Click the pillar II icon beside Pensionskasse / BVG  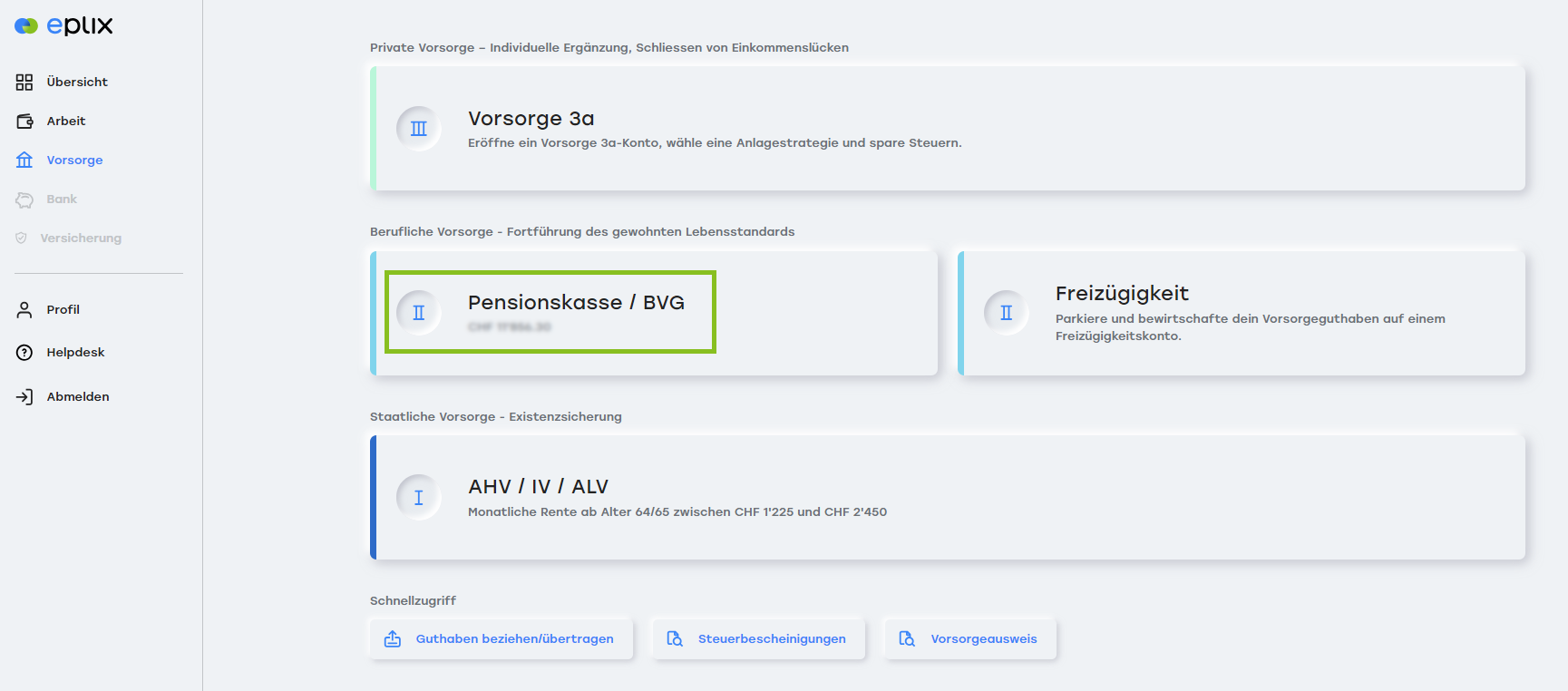(x=419, y=312)
